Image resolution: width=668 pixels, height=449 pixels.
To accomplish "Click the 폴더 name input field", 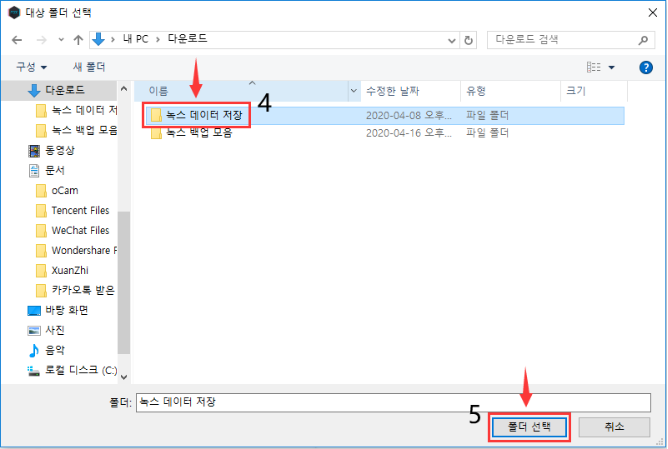I will tap(393, 402).
